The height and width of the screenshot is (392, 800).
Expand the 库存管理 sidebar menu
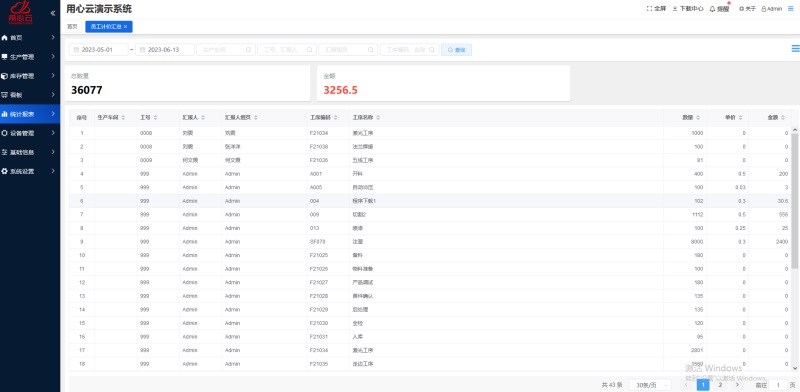tap(53, 76)
